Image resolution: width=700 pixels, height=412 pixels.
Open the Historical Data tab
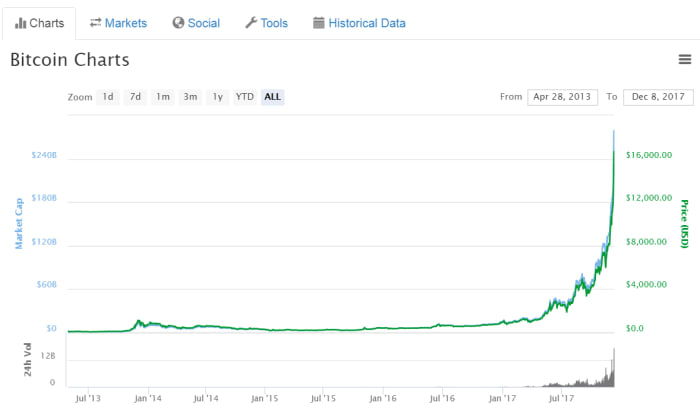(359, 23)
